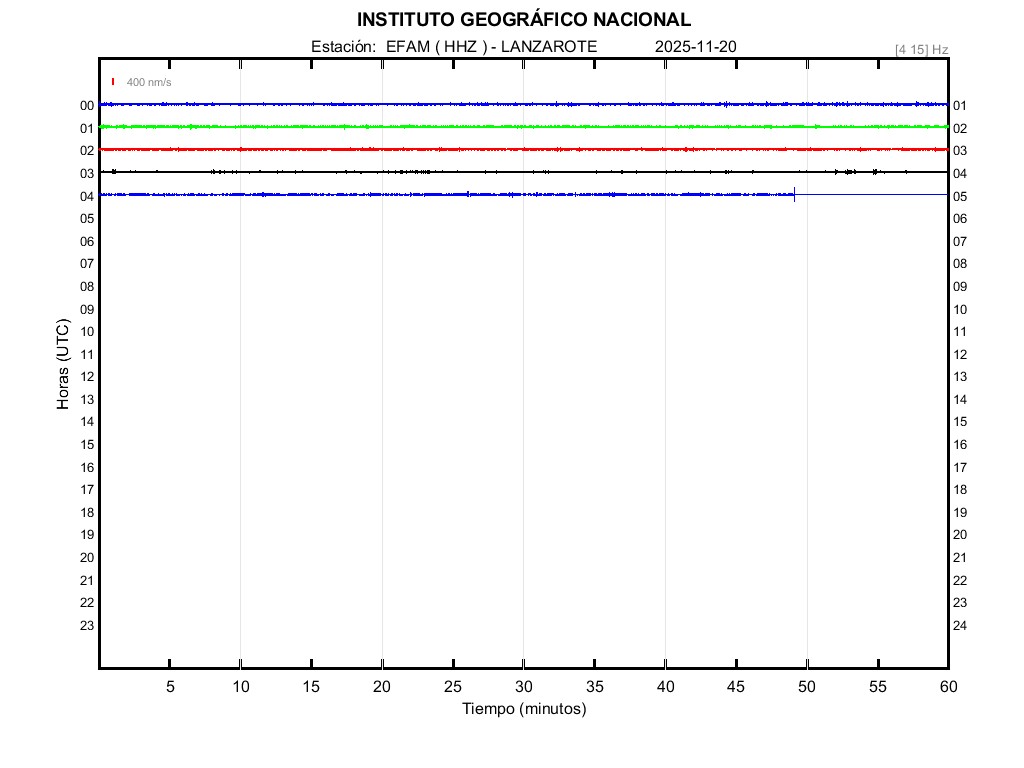Click the Tiempo (minutos) axis label
This screenshot has width=1024, height=768.
coord(523,709)
